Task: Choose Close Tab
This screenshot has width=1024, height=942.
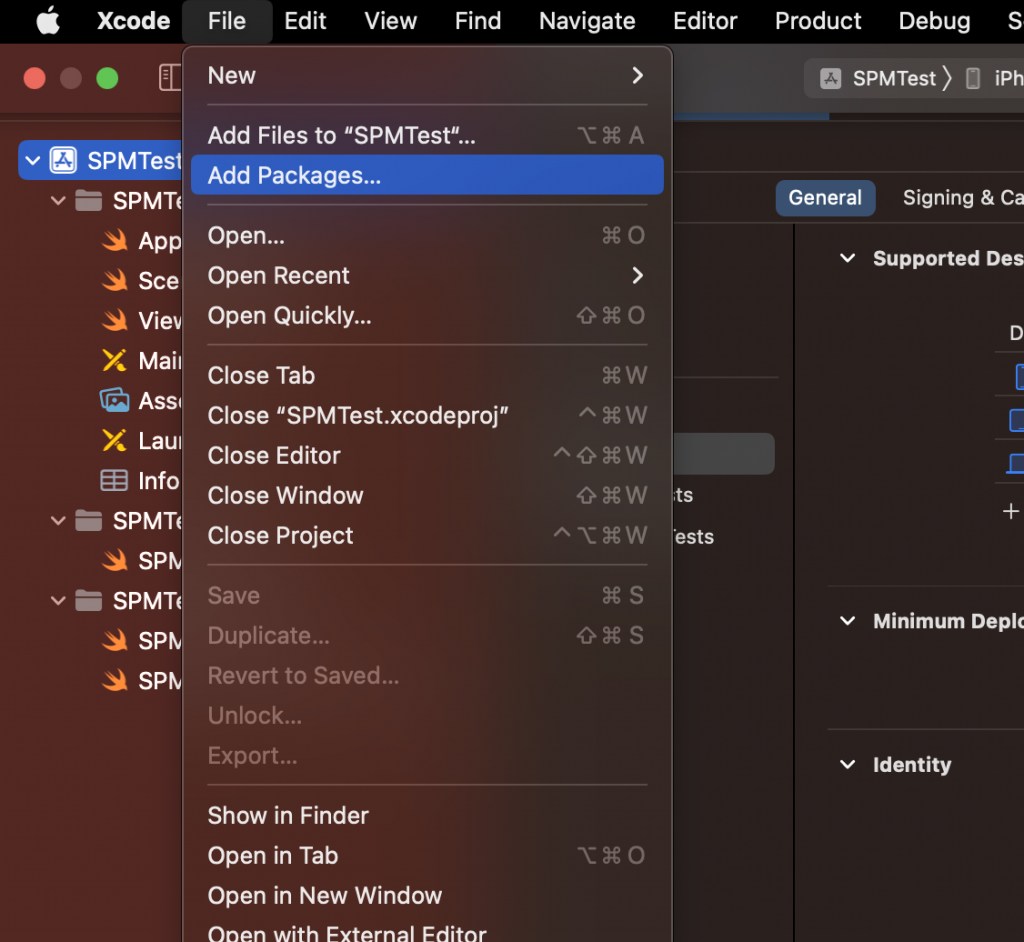Action: pos(427,376)
